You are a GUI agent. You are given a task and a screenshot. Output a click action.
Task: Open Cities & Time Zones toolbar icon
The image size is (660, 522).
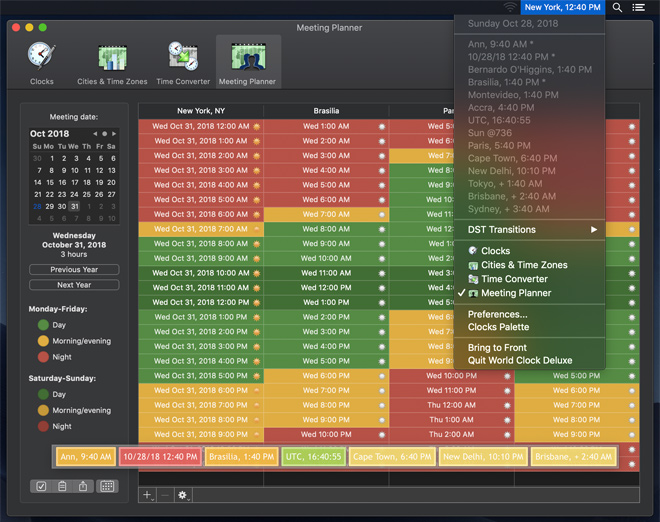[x=112, y=62]
